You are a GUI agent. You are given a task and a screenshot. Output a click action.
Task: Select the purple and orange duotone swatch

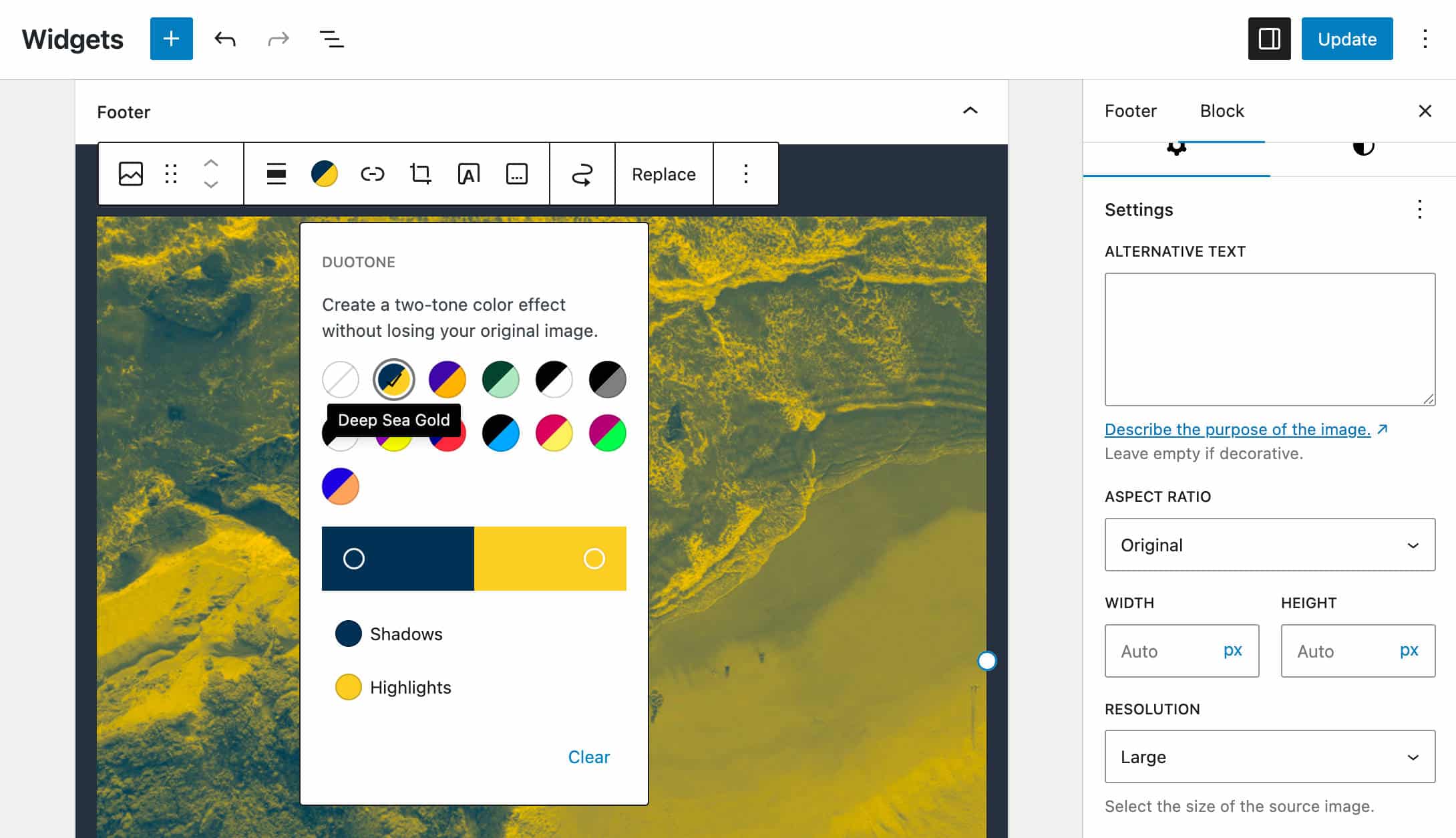[447, 380]
